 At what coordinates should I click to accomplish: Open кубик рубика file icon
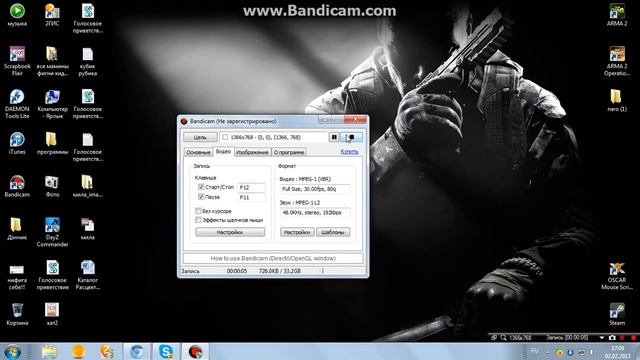[88, 61]
